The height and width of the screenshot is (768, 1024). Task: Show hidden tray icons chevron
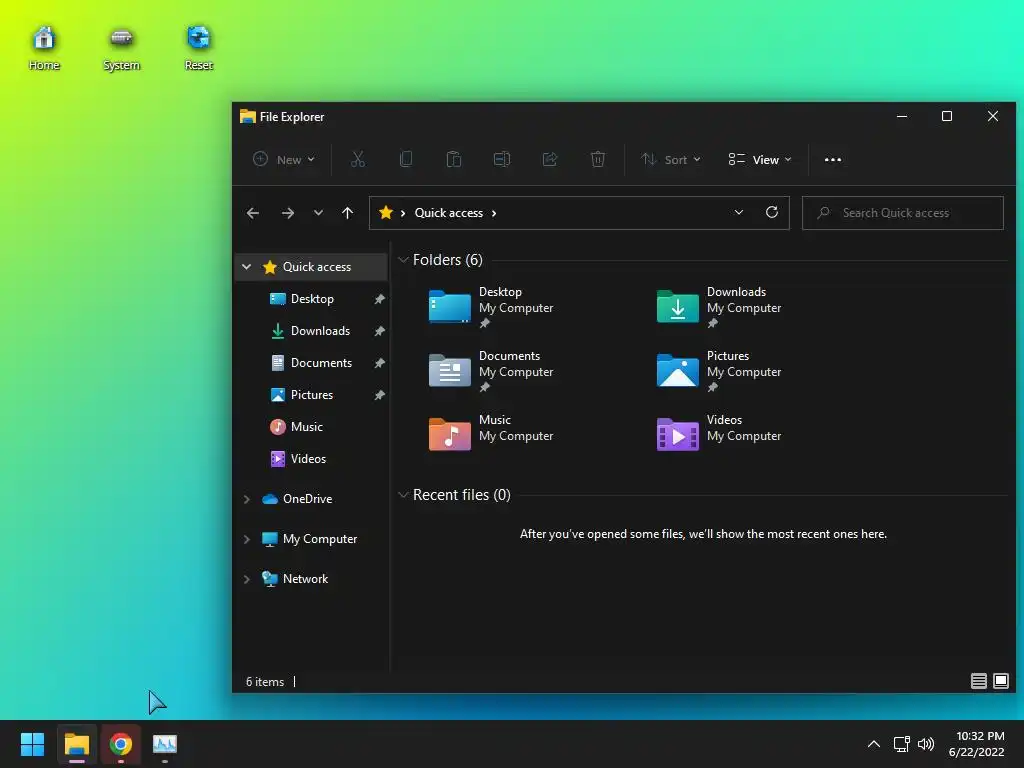(x=874, y=744)
